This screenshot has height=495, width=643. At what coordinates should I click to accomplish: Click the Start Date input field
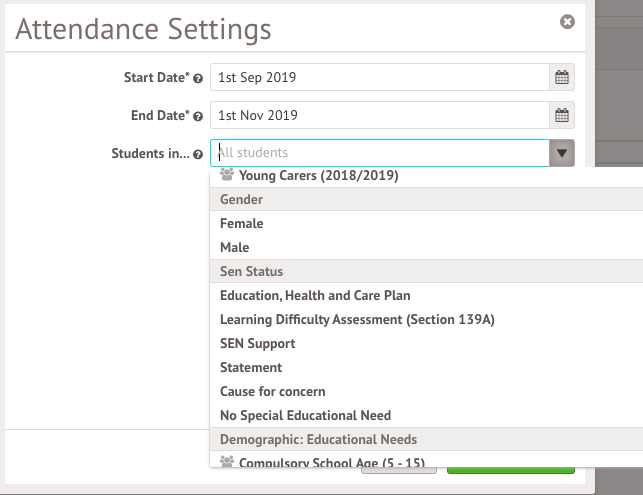[x=380, y=77]
